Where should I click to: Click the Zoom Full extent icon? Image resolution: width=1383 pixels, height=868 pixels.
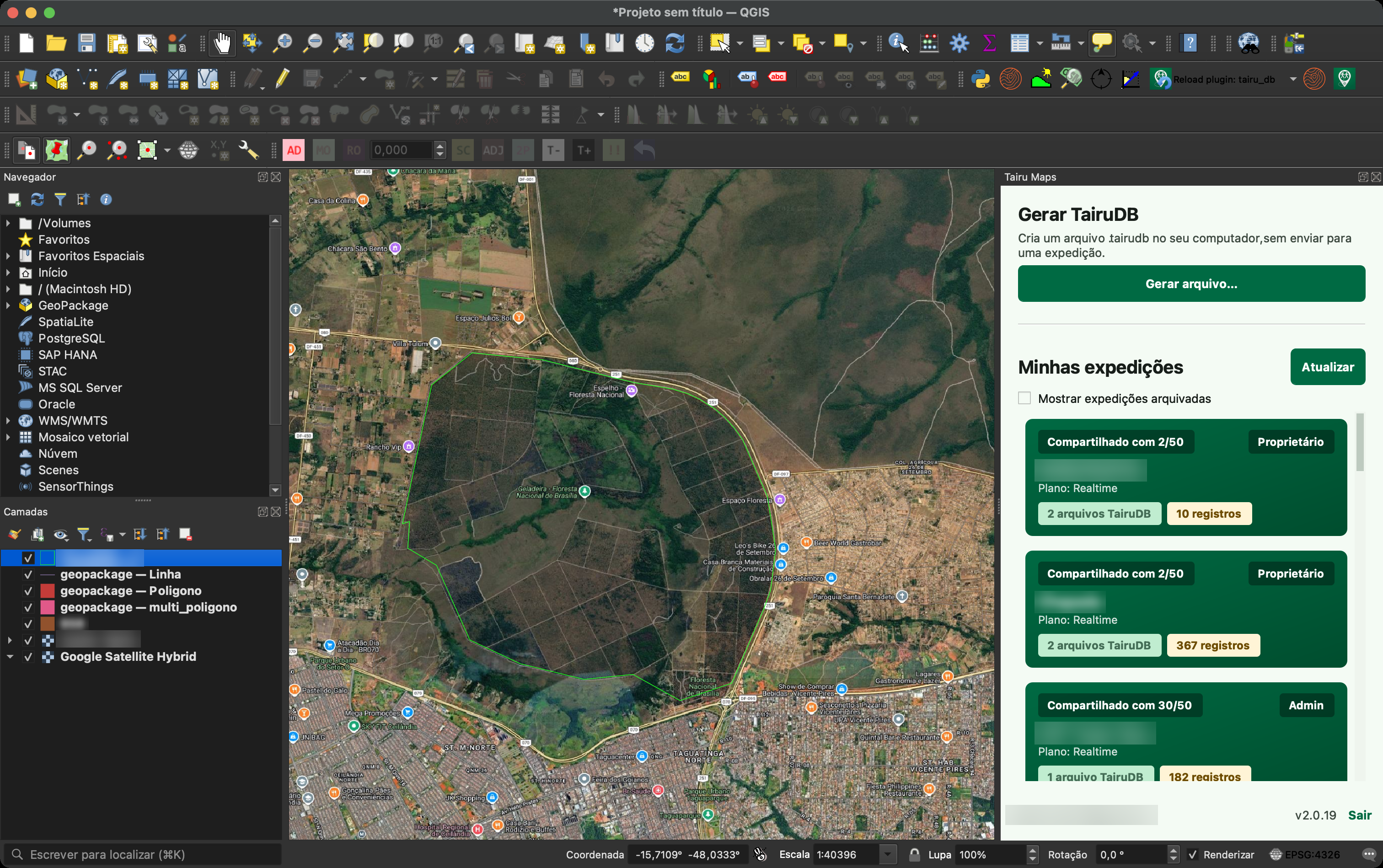point(343,43)
